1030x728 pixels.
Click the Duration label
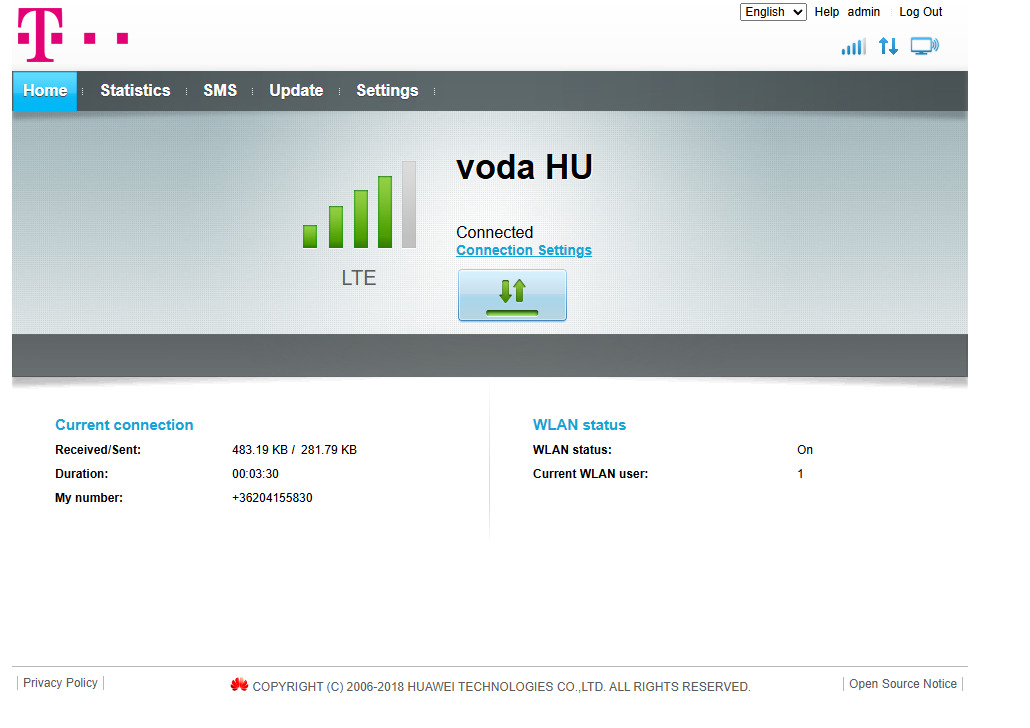tap(81, 474)
